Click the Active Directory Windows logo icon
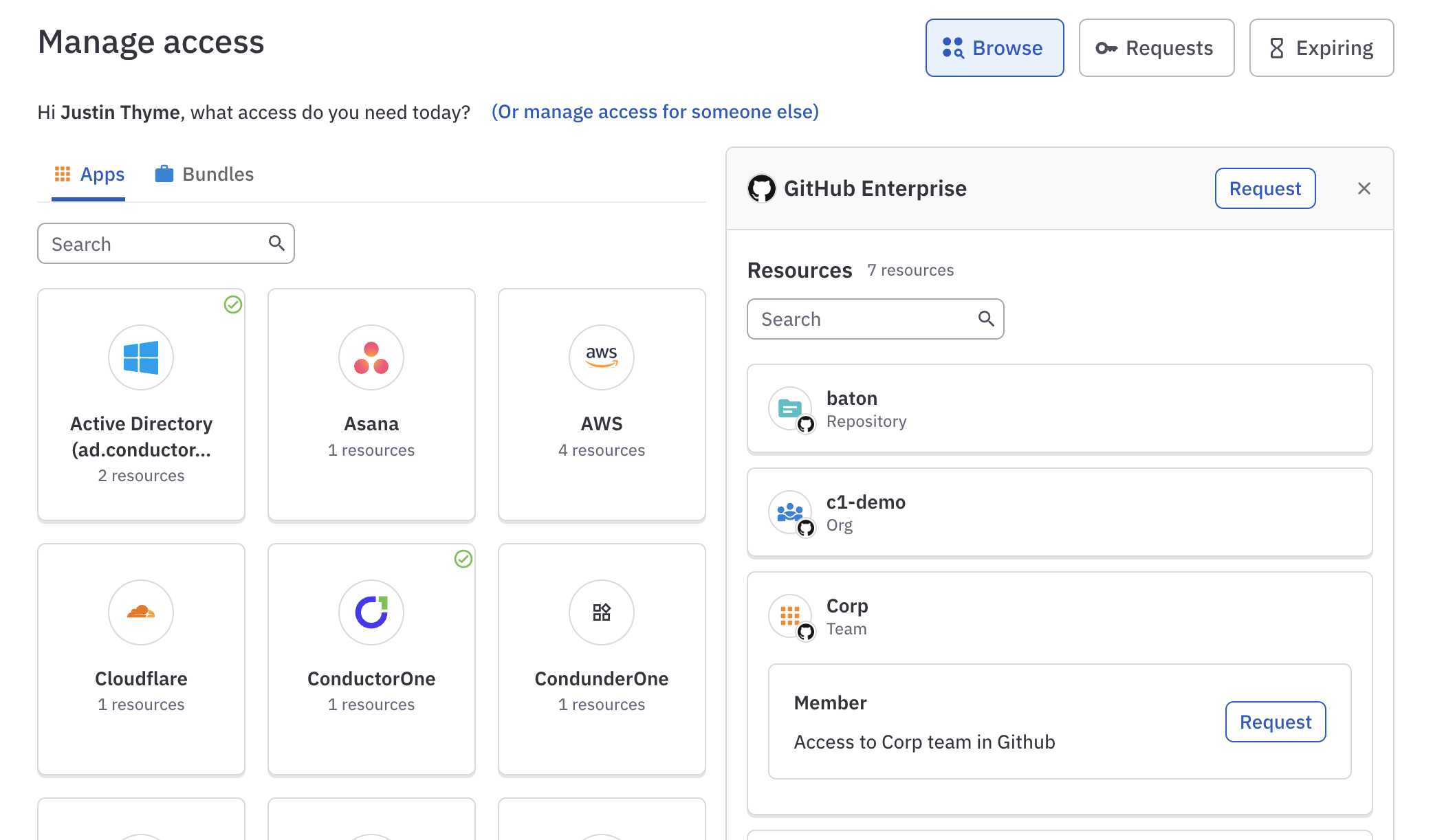Viewport: 1433px width, 840px height. pos(141,357)
